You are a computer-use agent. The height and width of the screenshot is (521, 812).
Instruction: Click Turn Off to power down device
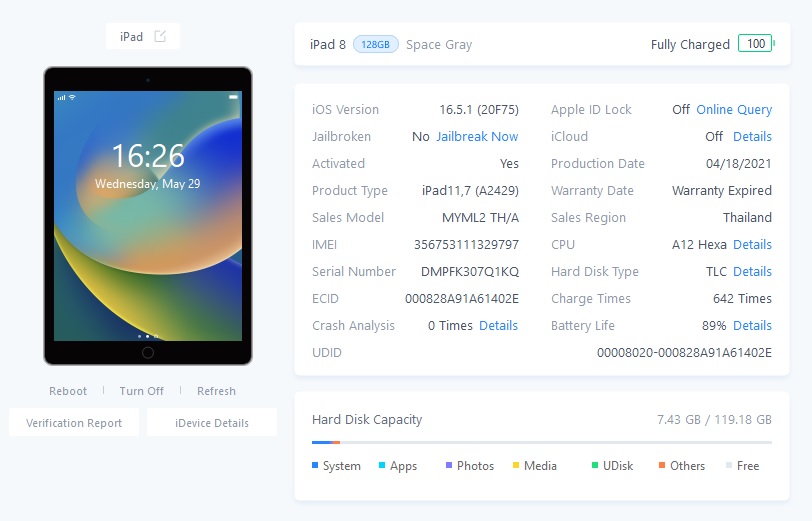click(x=141, y=391)
